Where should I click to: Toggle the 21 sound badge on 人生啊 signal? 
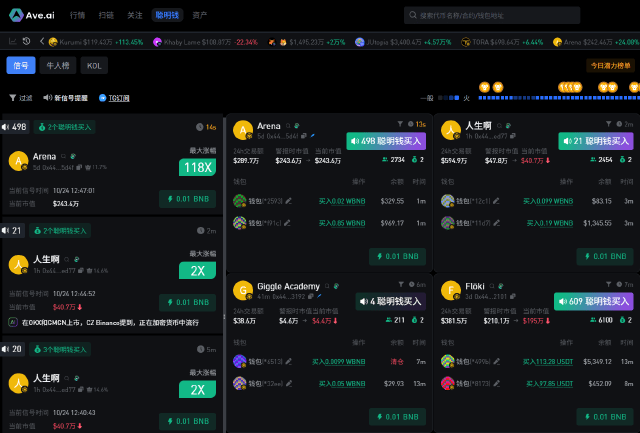click(13, 231)
